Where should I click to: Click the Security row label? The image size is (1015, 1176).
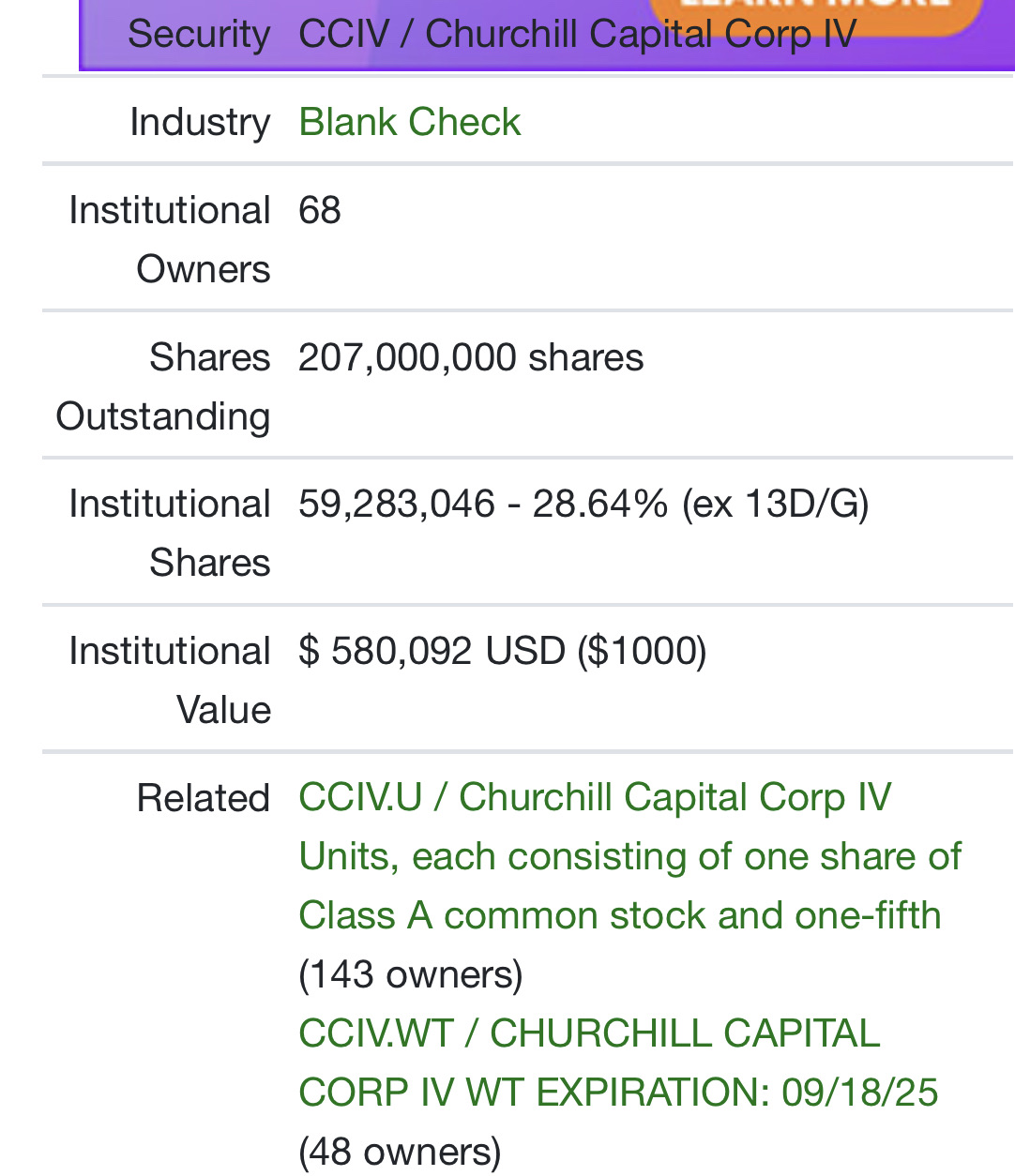(x=199, y=35)
